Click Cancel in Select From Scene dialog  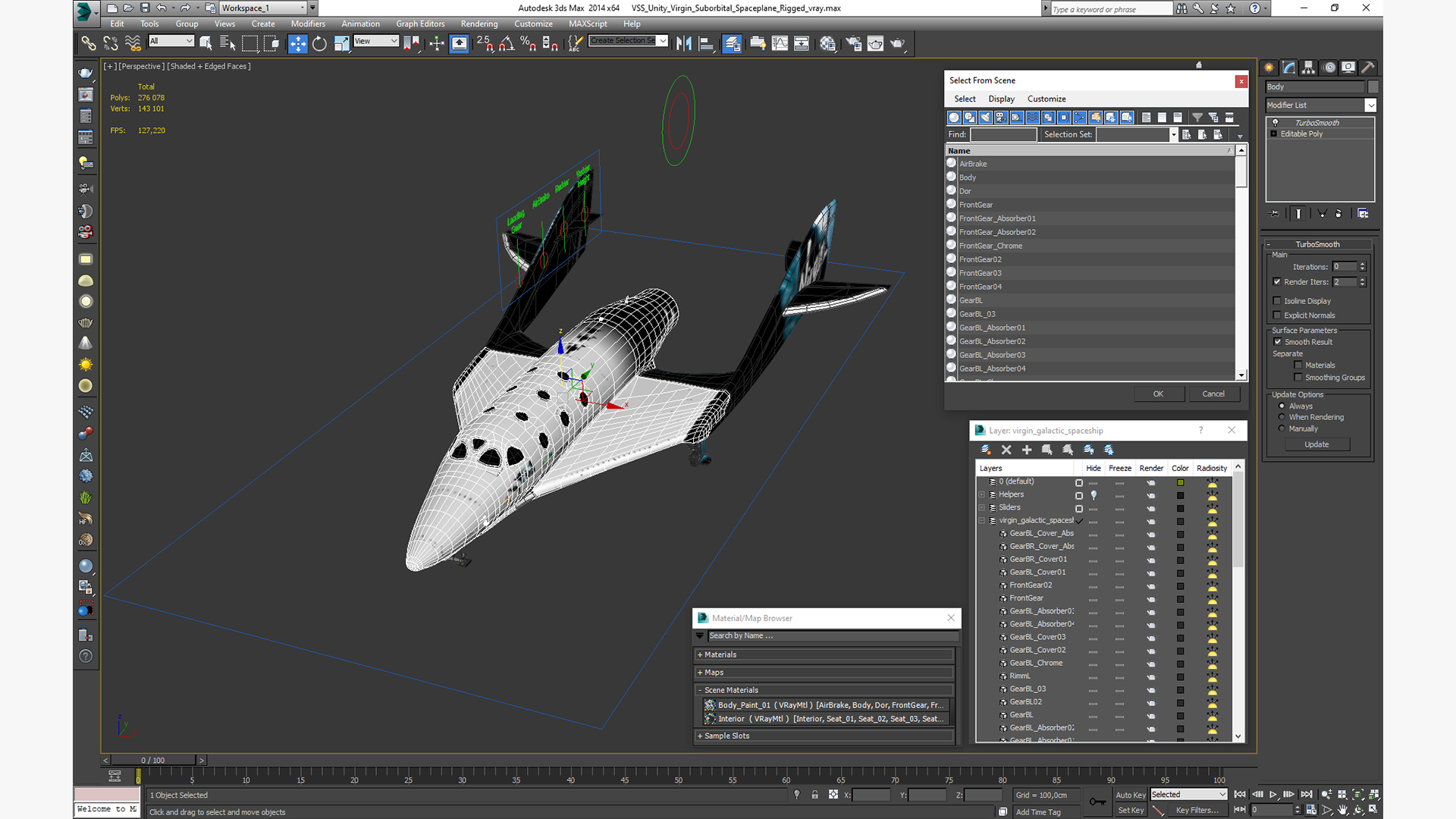pyautogui.click(x=1213, y=394)
